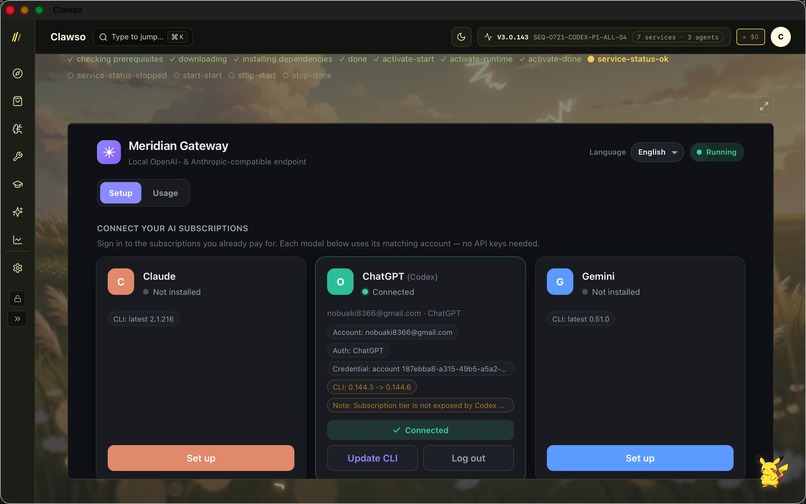806x504 pixels.
Task: Click the Connected status under ChatGPT
Action: click(388, 292)
